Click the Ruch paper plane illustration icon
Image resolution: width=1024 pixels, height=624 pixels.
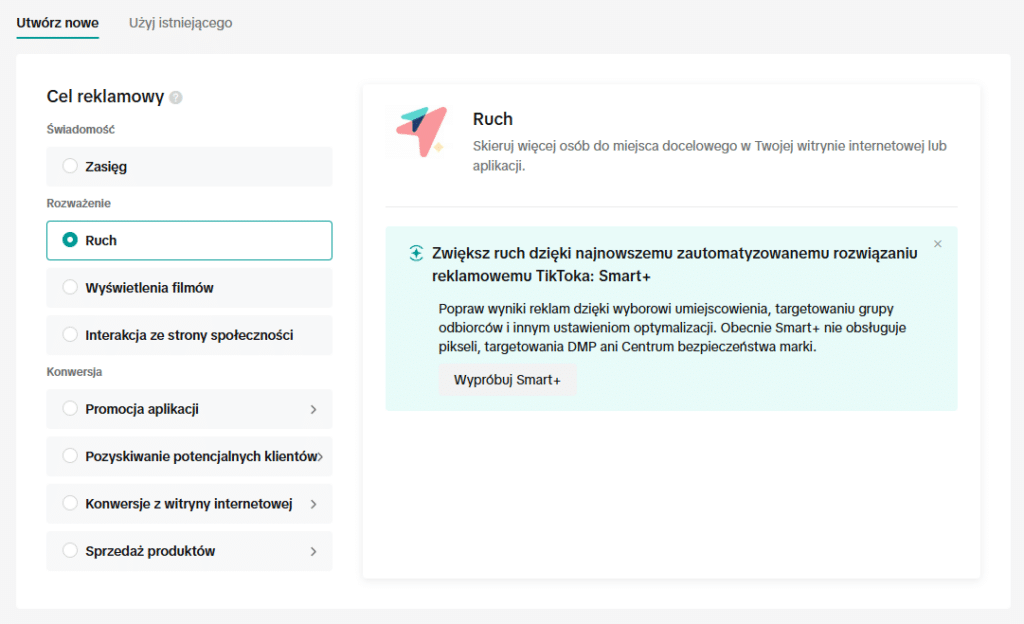tap(422, 131)
